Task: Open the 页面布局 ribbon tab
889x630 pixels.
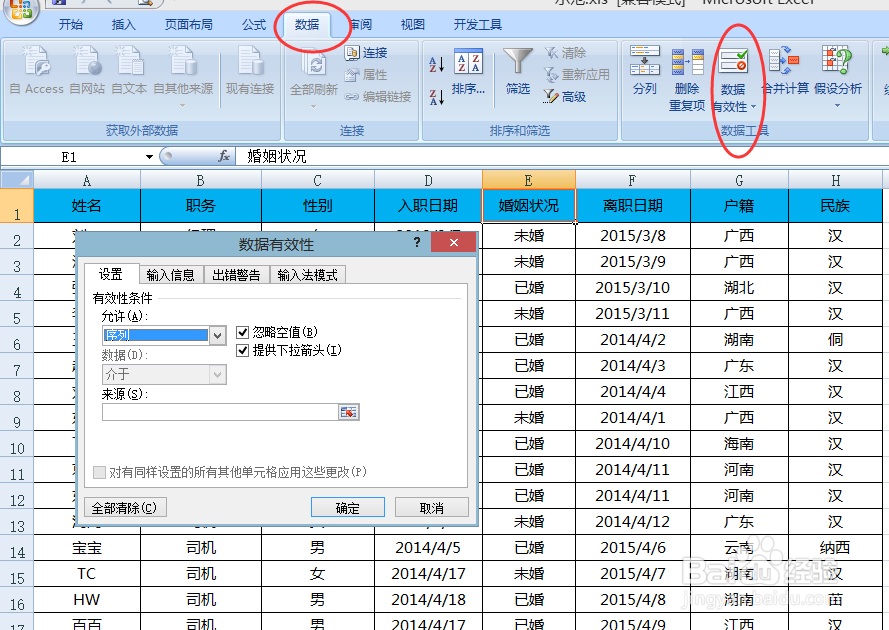Action: point(189,24)
